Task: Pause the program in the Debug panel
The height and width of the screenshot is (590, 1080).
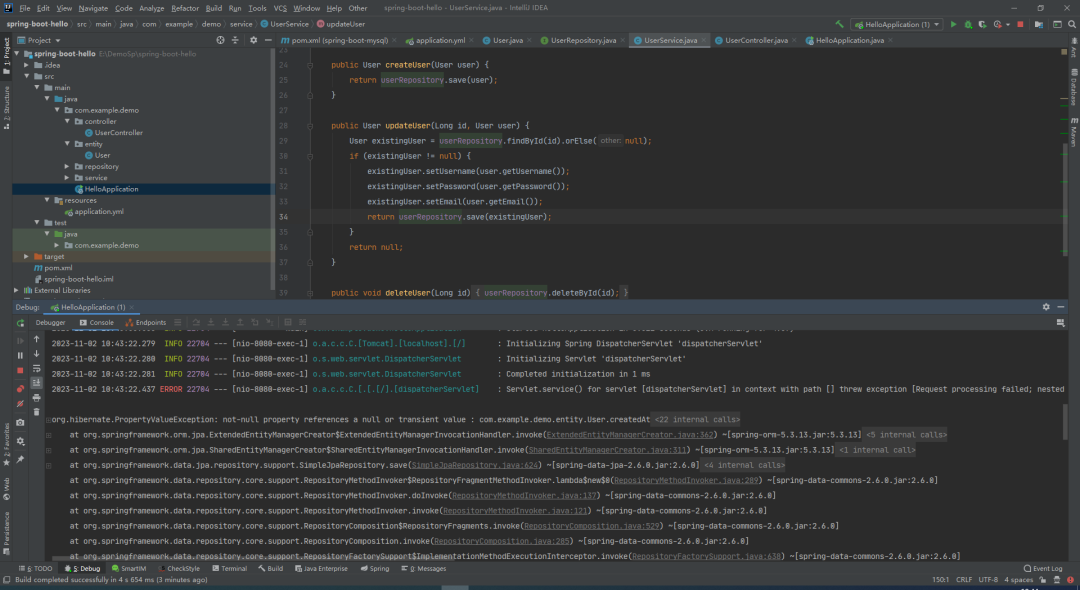Action: coord(20,355)
